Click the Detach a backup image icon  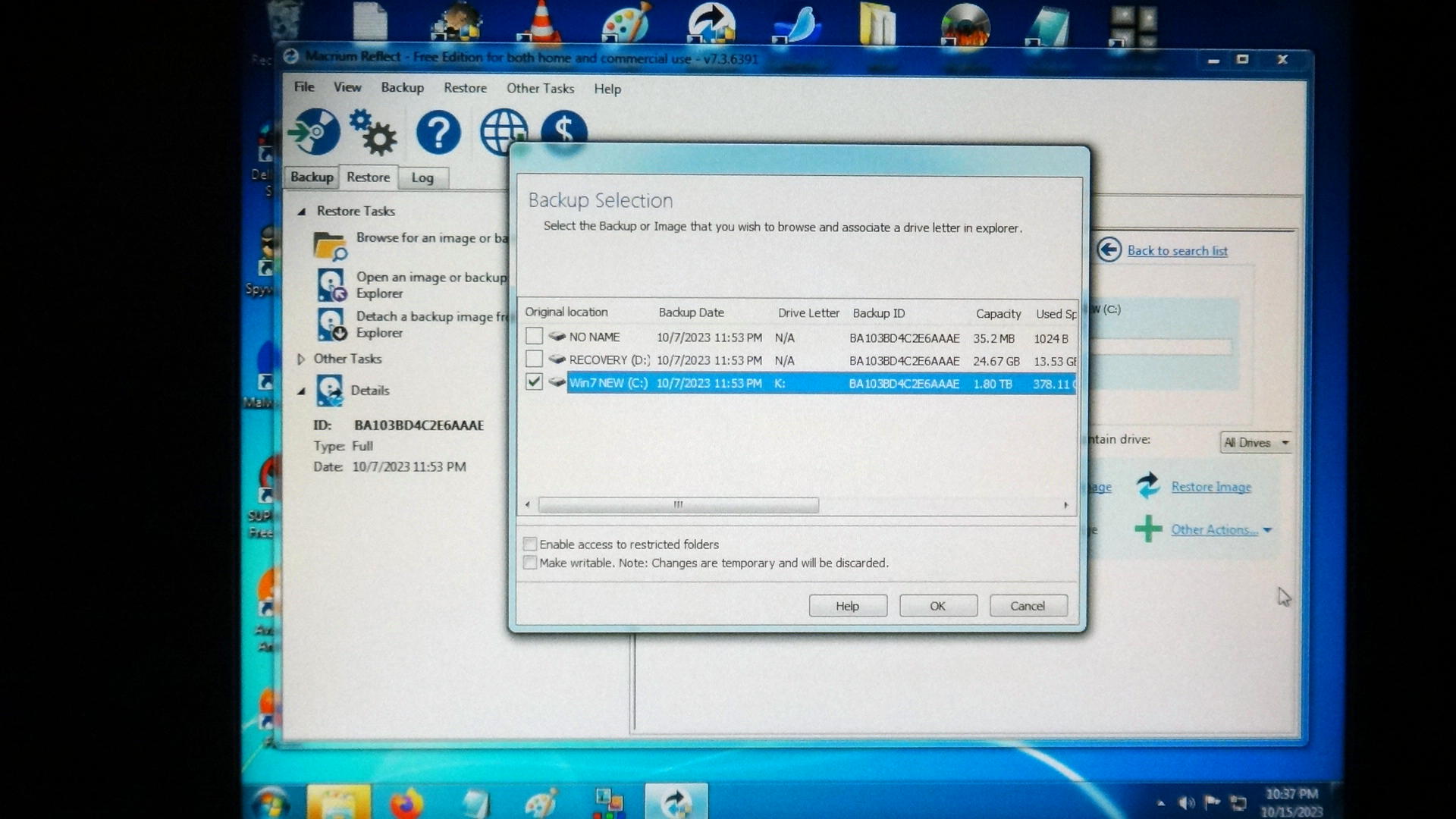(331, 325)
